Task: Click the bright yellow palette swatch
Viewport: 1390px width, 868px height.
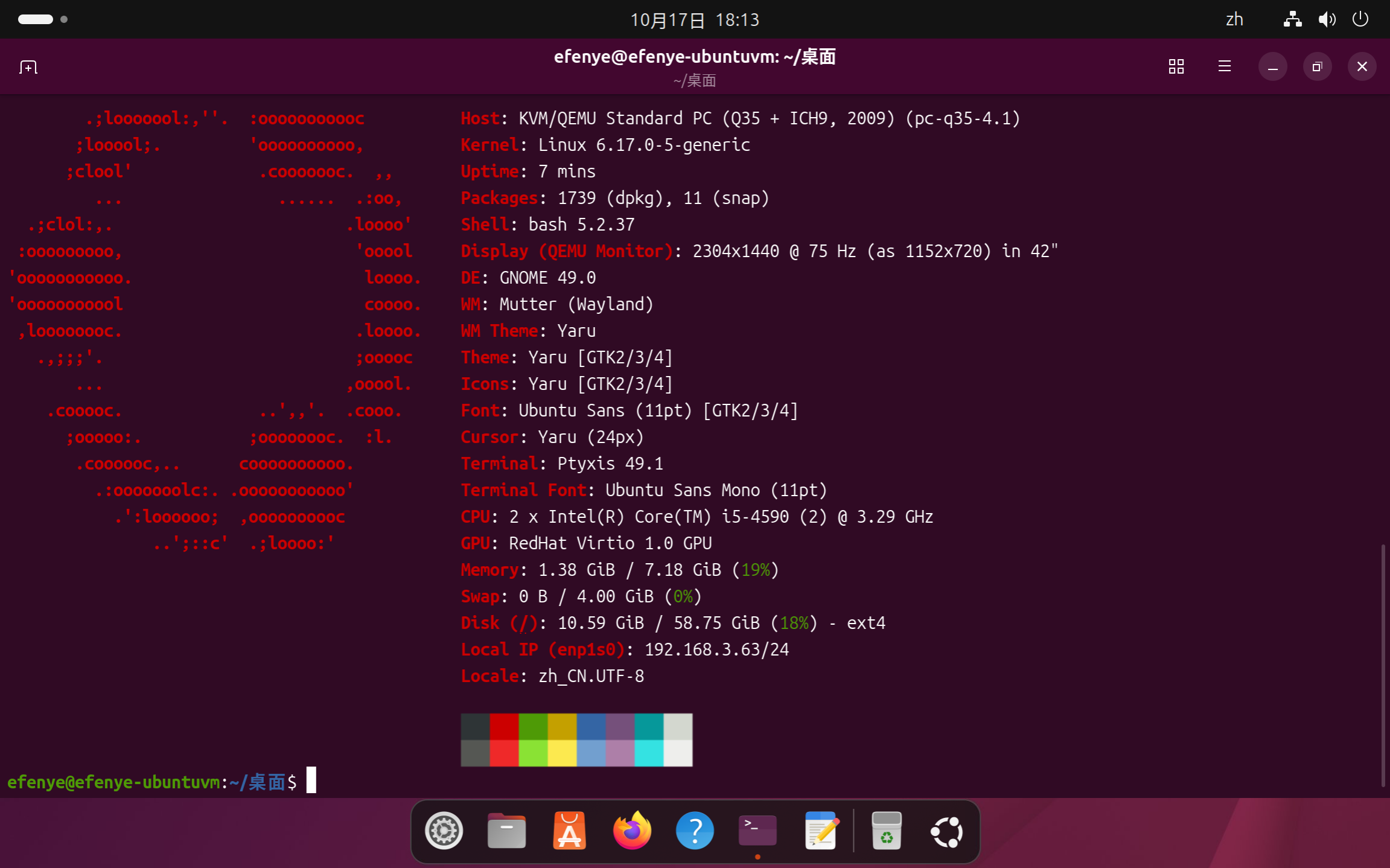Action: (x=562, y=753)
